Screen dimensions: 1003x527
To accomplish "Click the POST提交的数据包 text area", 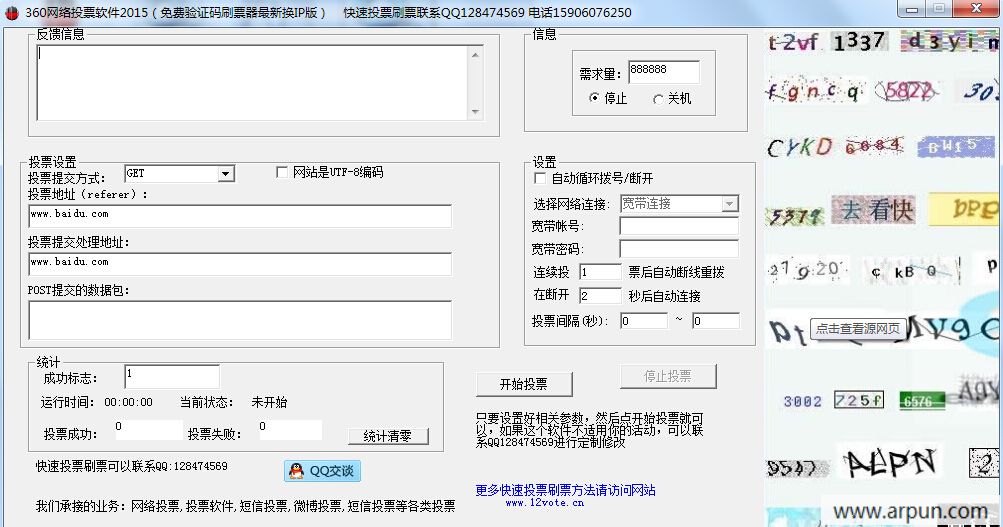I will (240, 320).
